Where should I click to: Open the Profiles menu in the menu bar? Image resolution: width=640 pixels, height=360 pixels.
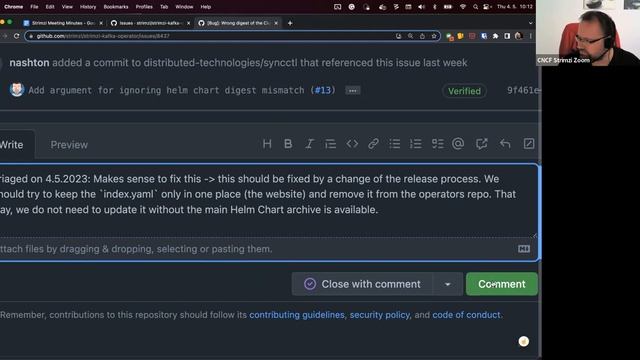[144, 7]
